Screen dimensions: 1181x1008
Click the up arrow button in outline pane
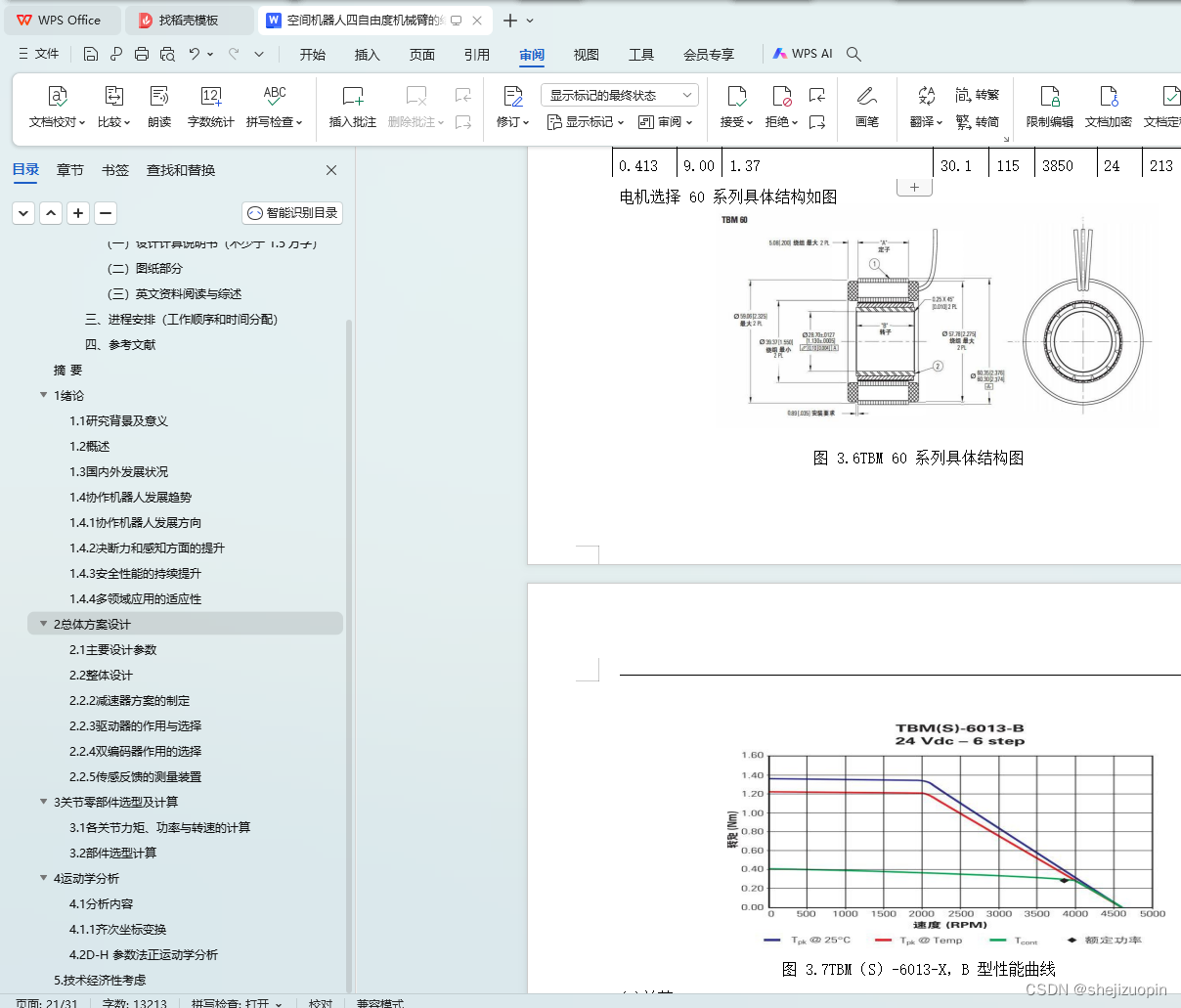51,212
